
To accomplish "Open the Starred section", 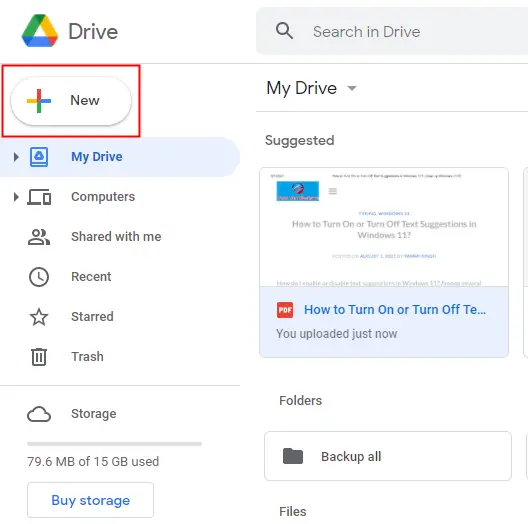I will point(92,317).
